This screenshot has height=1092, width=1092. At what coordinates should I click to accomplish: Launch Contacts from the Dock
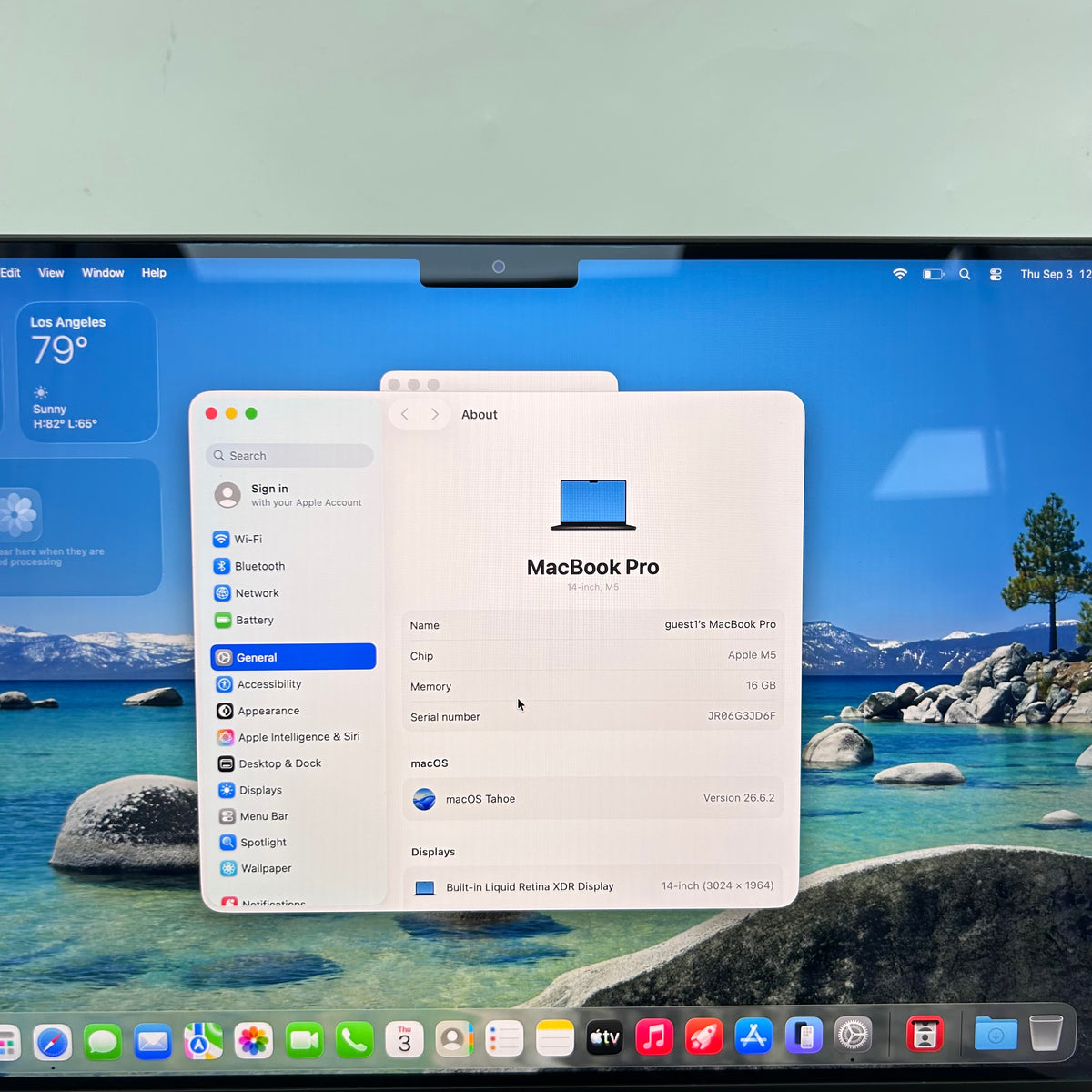pyautogui.click(x=454, y=1039)
